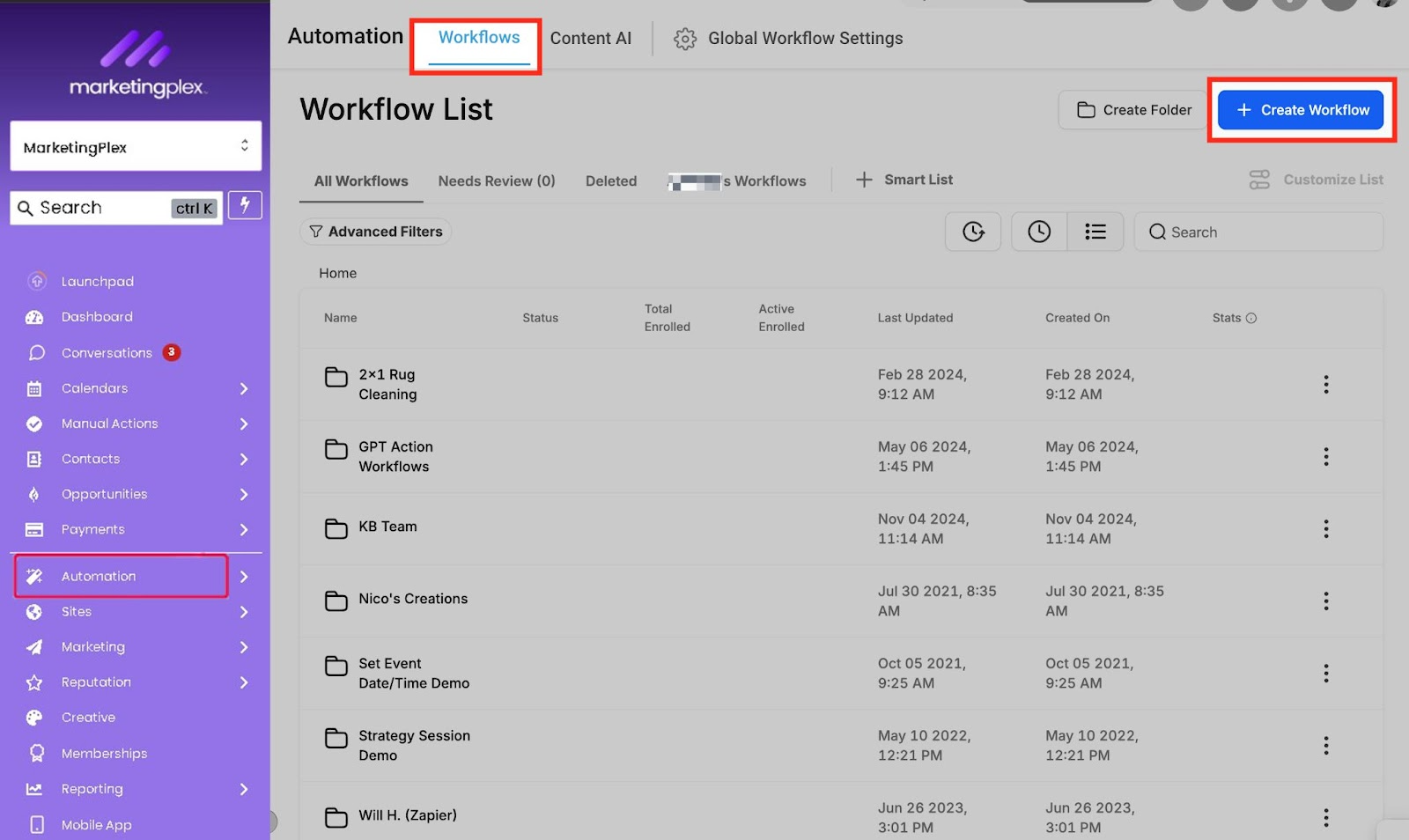Click the clock history view icon
The image size is (1409, 840).
1039,232
